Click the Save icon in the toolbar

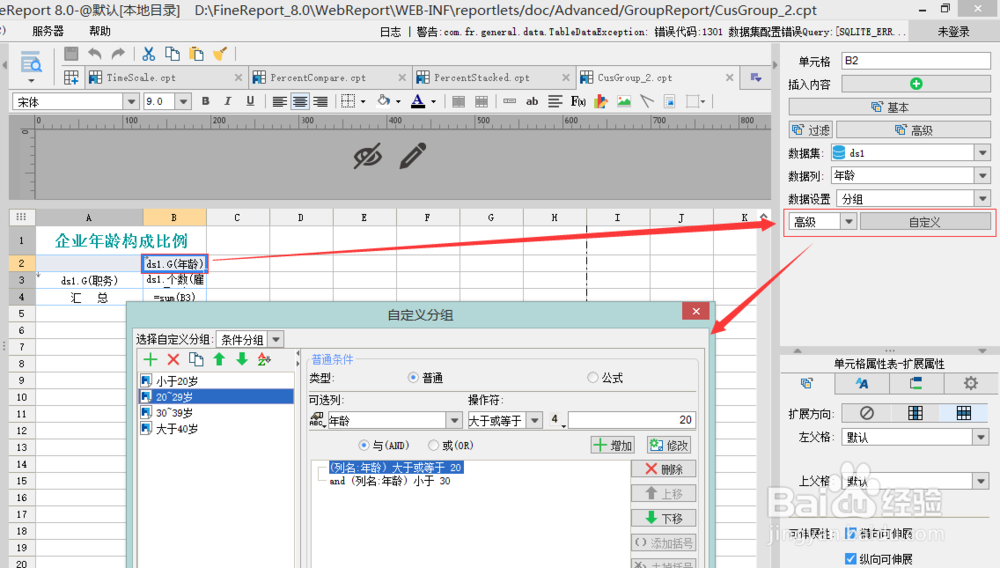(71, 54)
